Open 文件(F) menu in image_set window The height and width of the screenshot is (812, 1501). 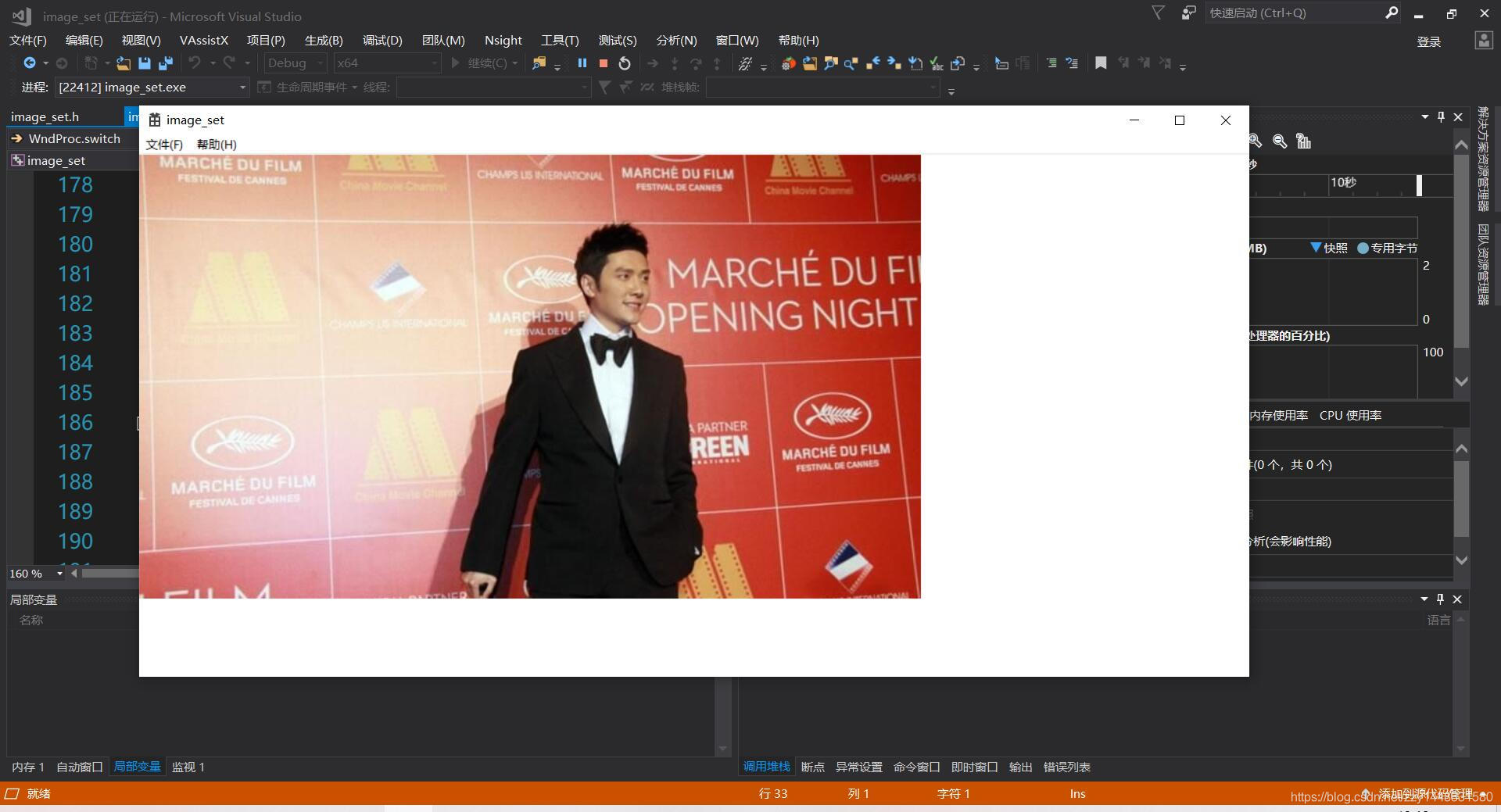[x=164, y=145]
